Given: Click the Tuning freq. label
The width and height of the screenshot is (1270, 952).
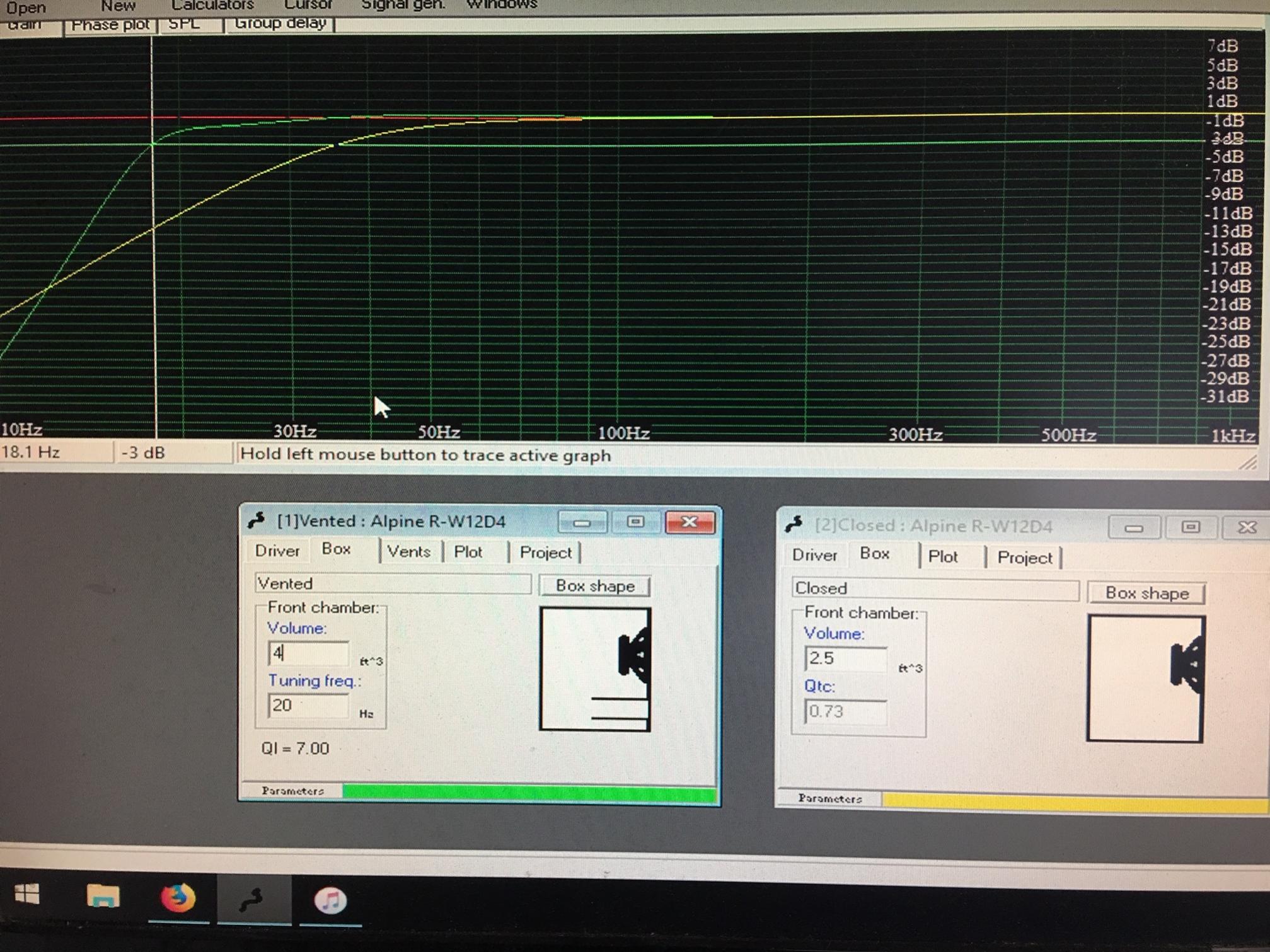Looking at the screenshot, I should coord(315,680).
